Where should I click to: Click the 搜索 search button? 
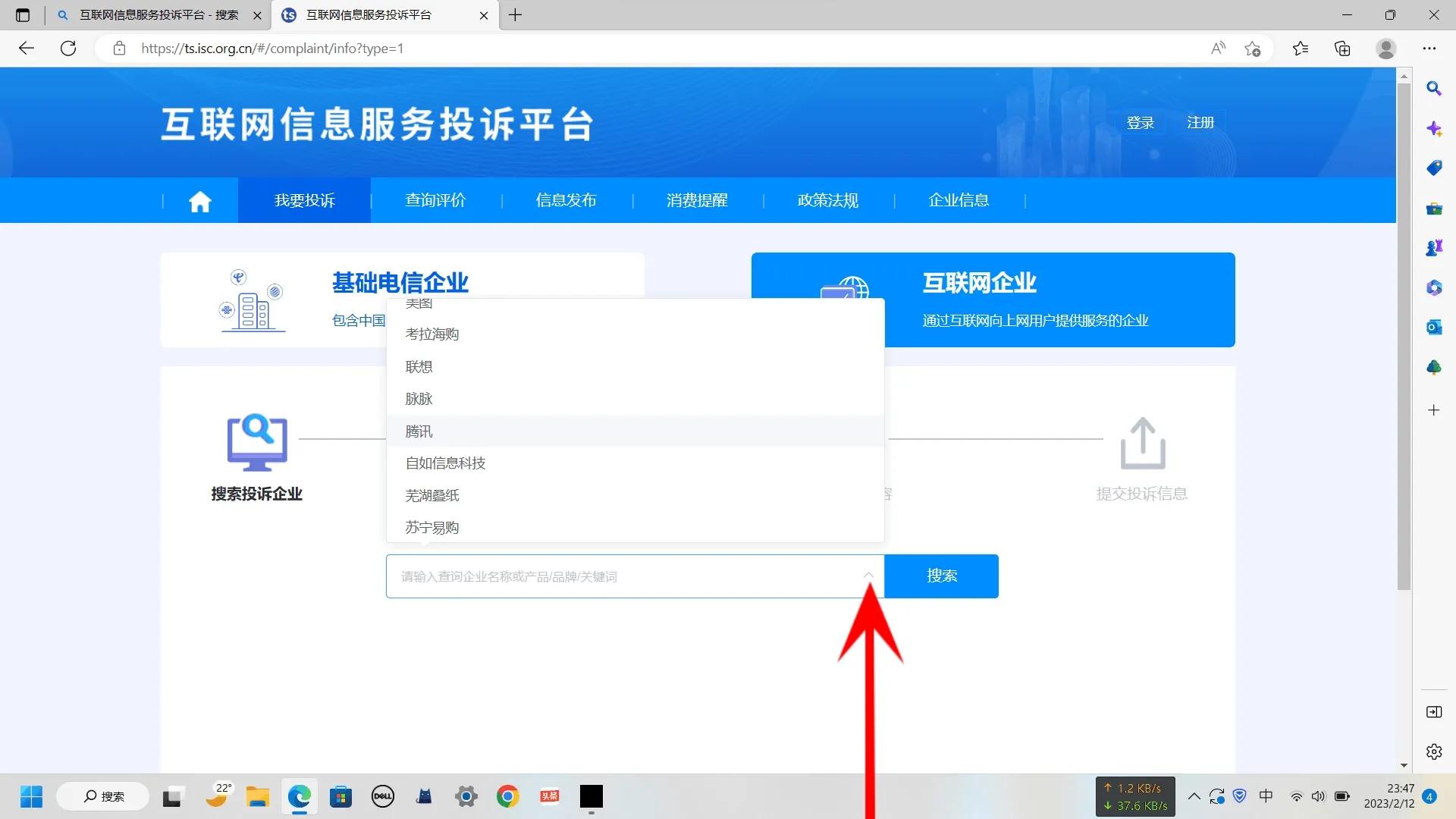coord(941,576)
